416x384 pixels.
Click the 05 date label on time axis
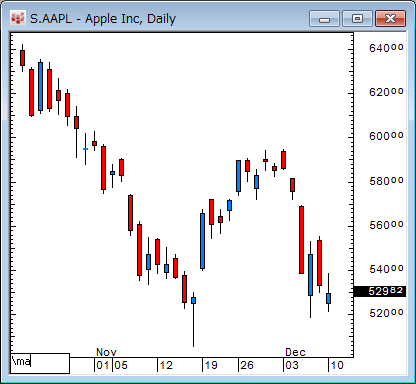click(121, 365)
